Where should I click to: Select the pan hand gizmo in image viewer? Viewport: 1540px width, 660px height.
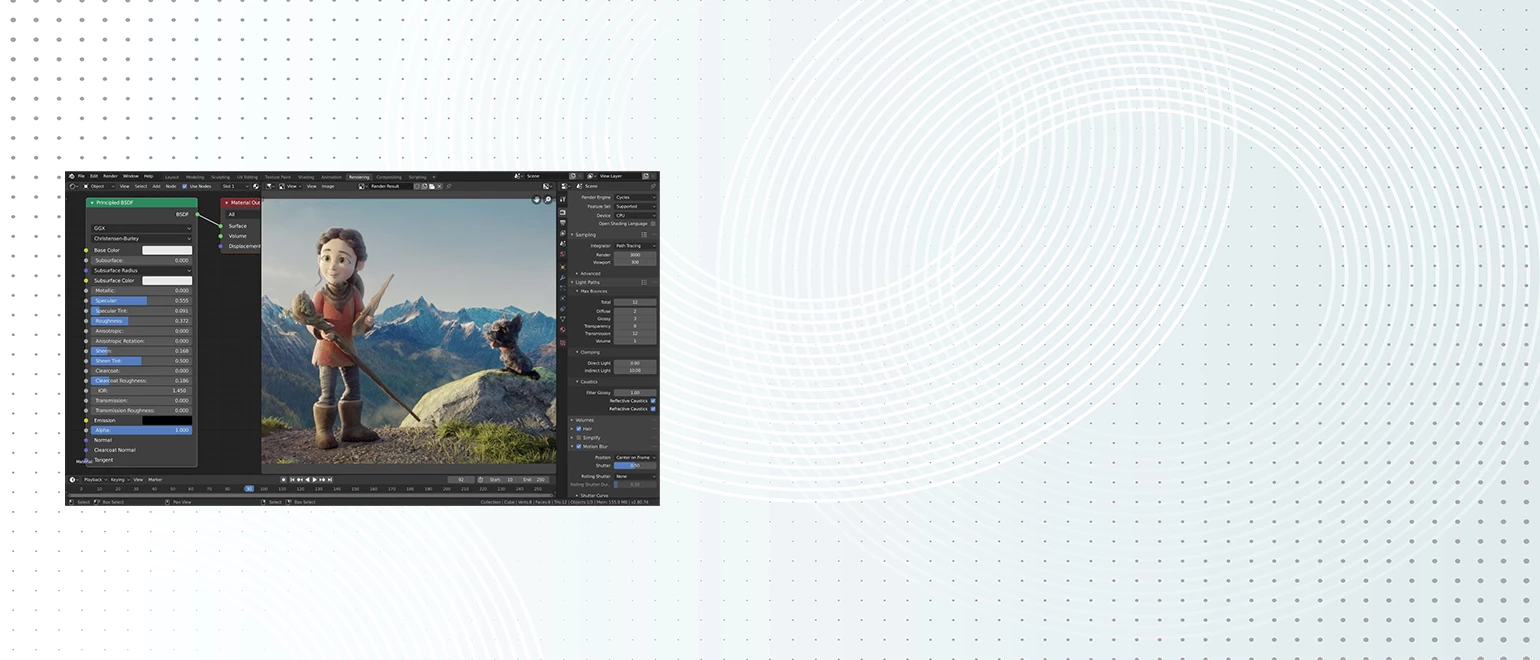coord(537,200)
